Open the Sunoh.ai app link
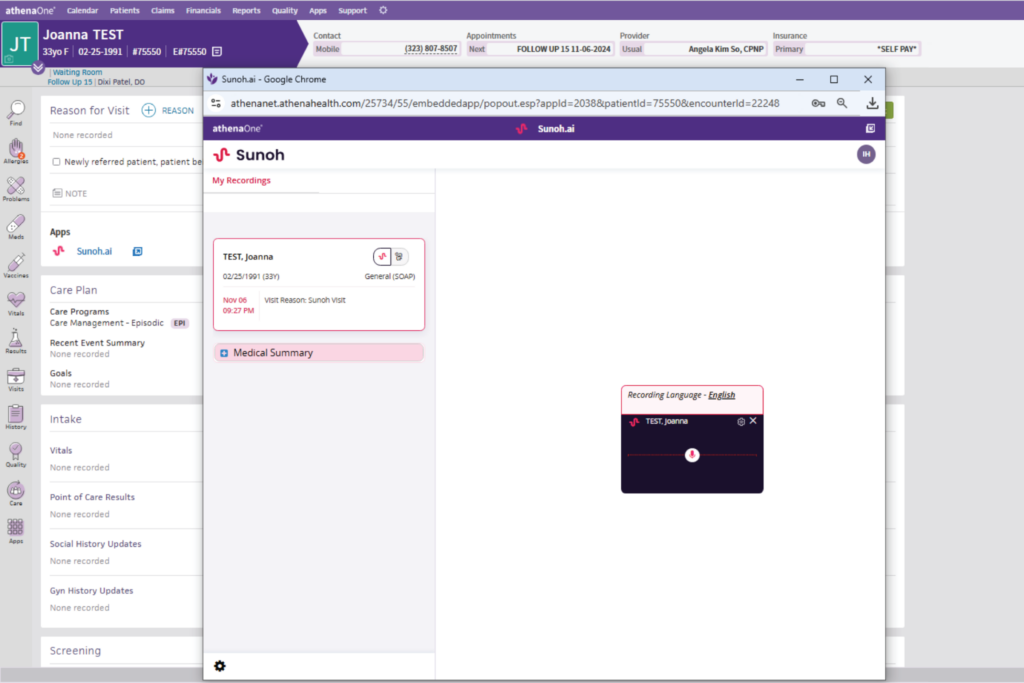This screenshot has height=683, width=1024. click(x=94, y=251)
